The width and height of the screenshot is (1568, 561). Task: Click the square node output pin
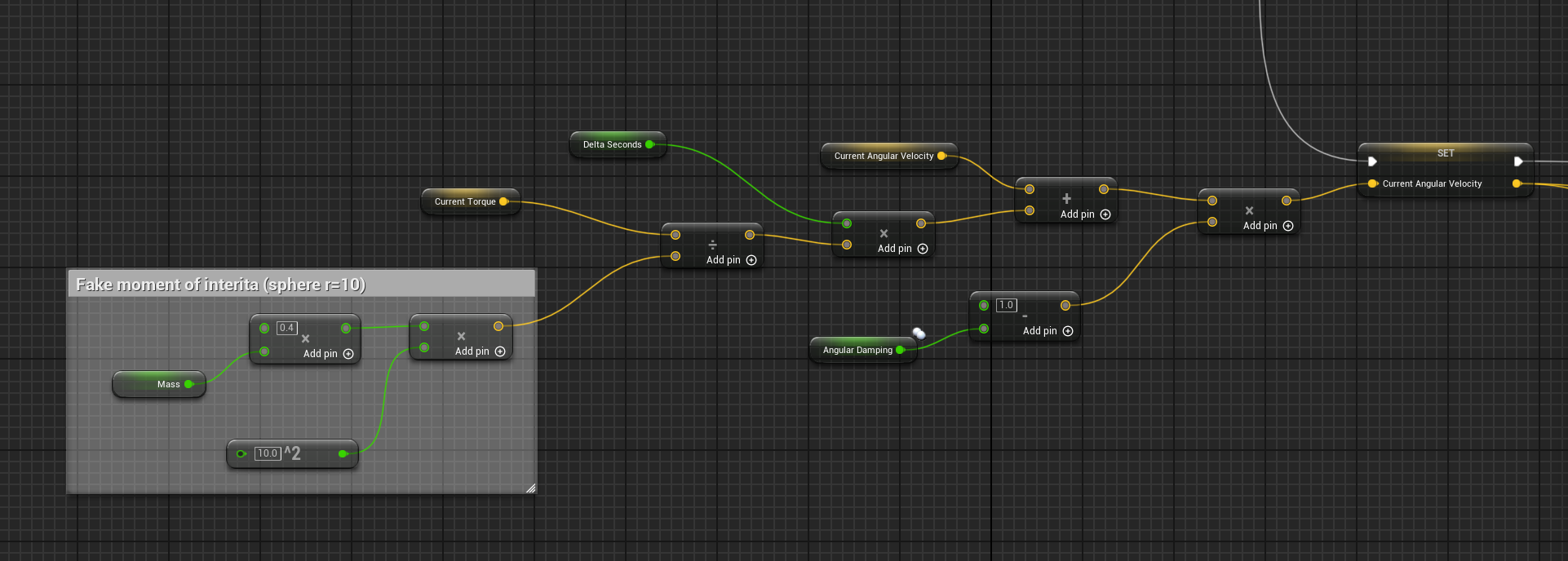click(x=343, y=453)
